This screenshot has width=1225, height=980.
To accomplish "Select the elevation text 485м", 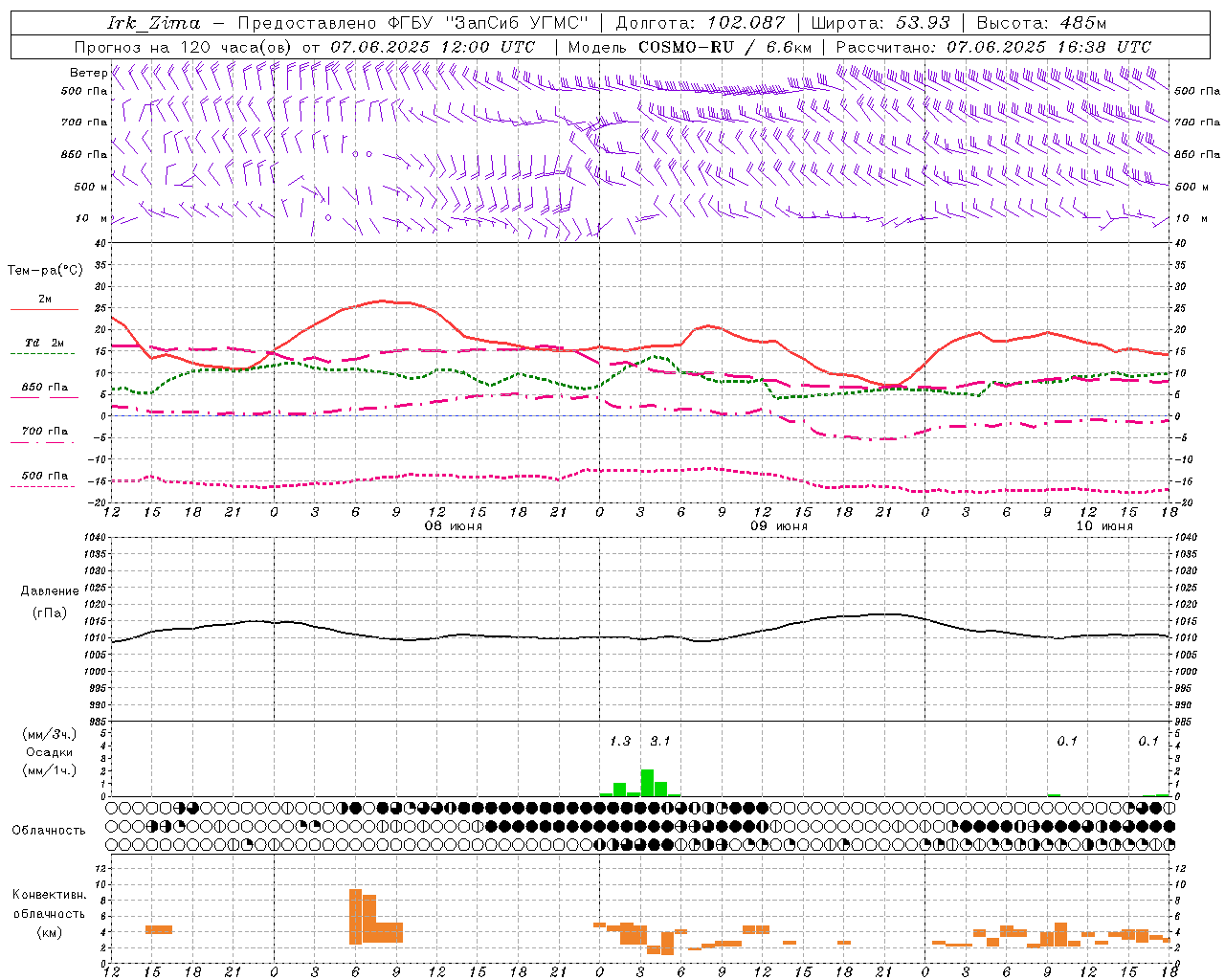I will (x=1083, y=23).
